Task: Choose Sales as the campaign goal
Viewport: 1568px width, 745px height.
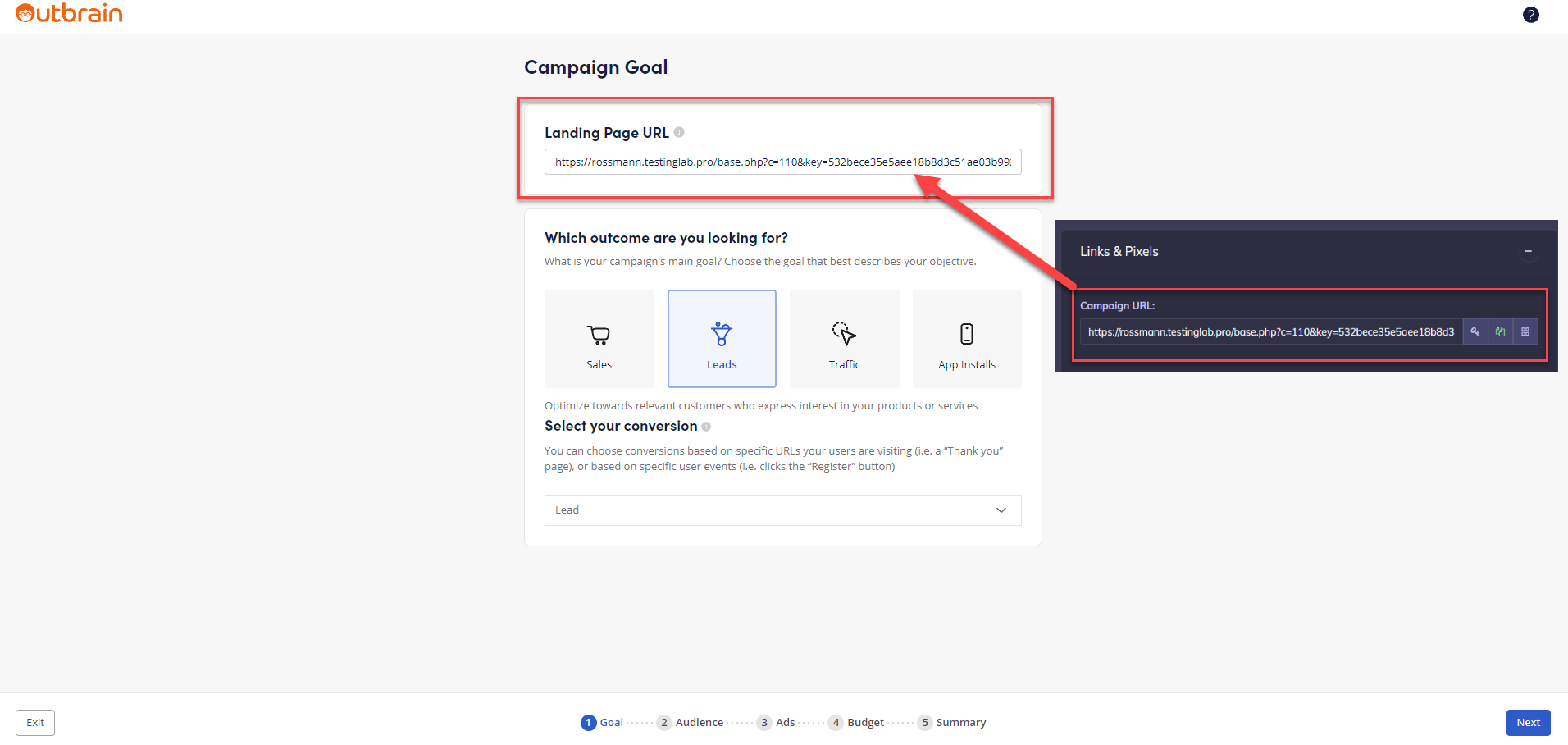Action: click(599, 338)
